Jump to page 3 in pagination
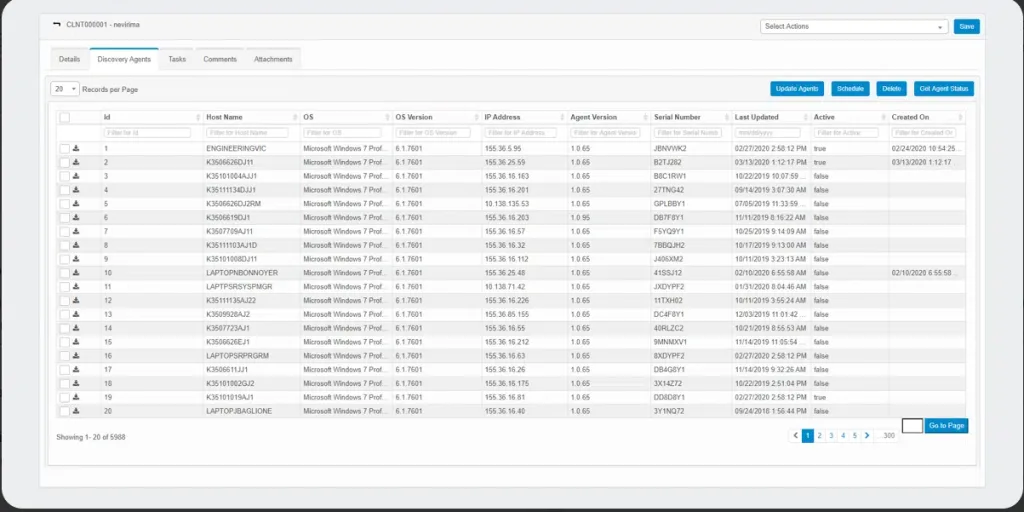This screenshot has height=512, width=1024. (x=831, y=436)
